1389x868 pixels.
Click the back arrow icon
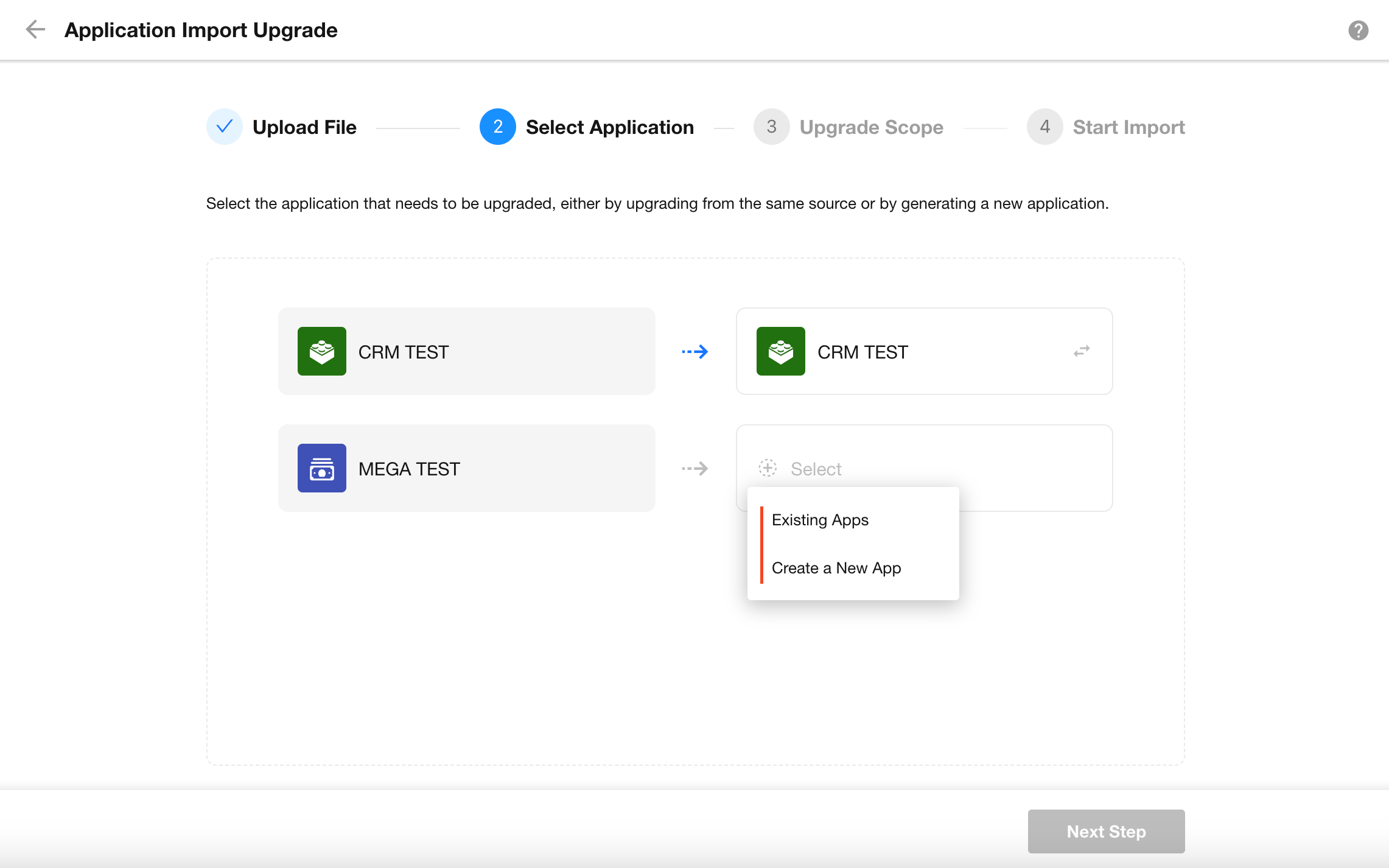[x=35, y=30]
